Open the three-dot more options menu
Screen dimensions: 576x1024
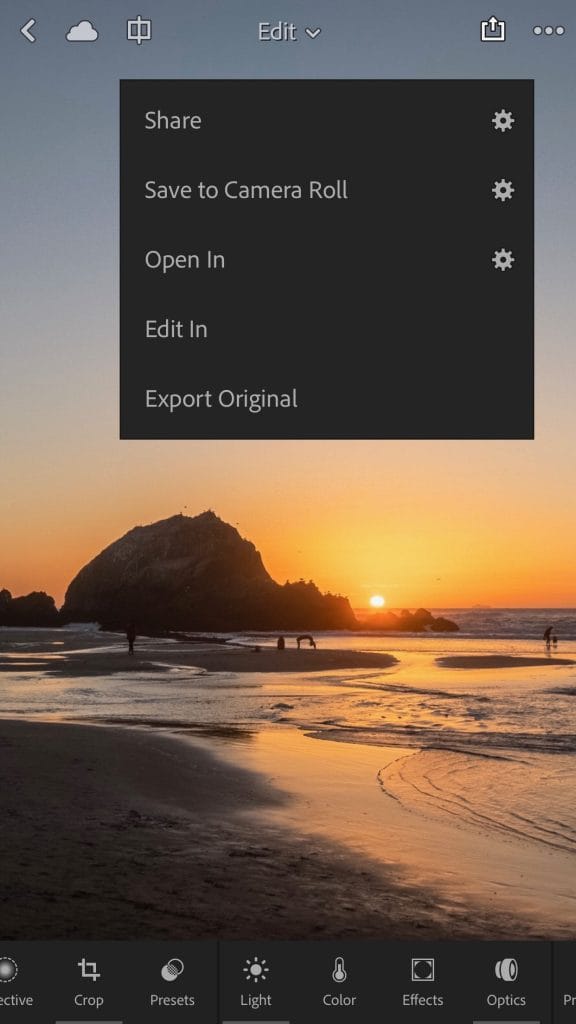point(549,31)
